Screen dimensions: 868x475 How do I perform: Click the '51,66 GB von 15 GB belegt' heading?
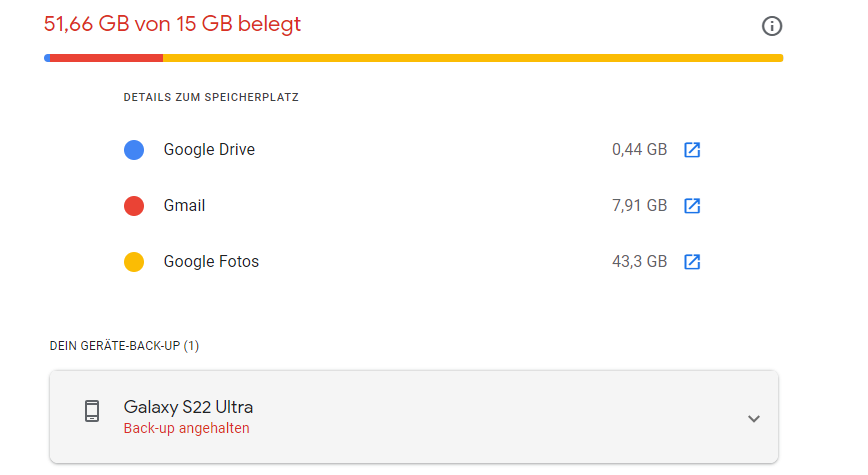(172, 24)
